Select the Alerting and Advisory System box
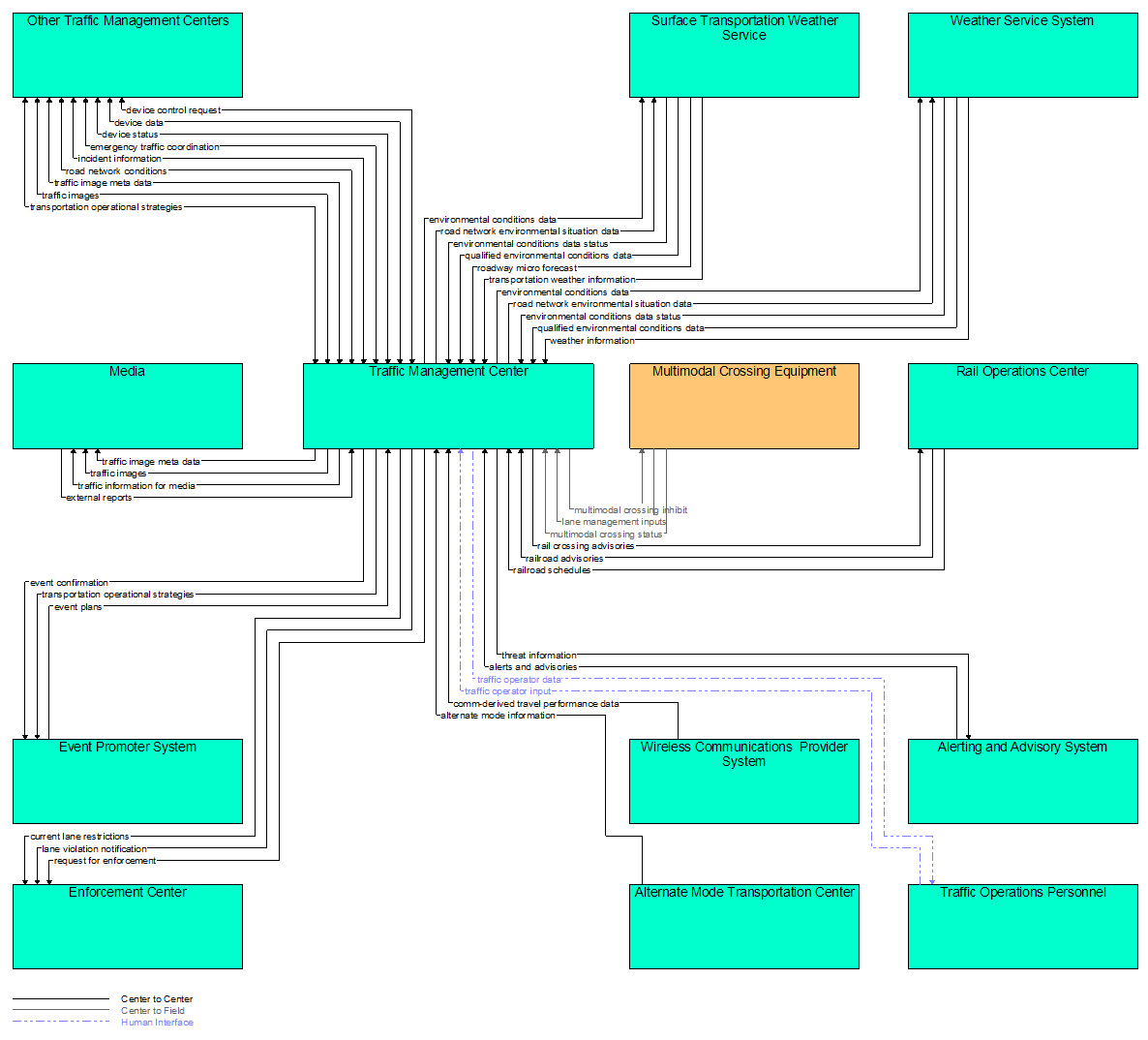 pyautogui.click(x=1023, y=781)
